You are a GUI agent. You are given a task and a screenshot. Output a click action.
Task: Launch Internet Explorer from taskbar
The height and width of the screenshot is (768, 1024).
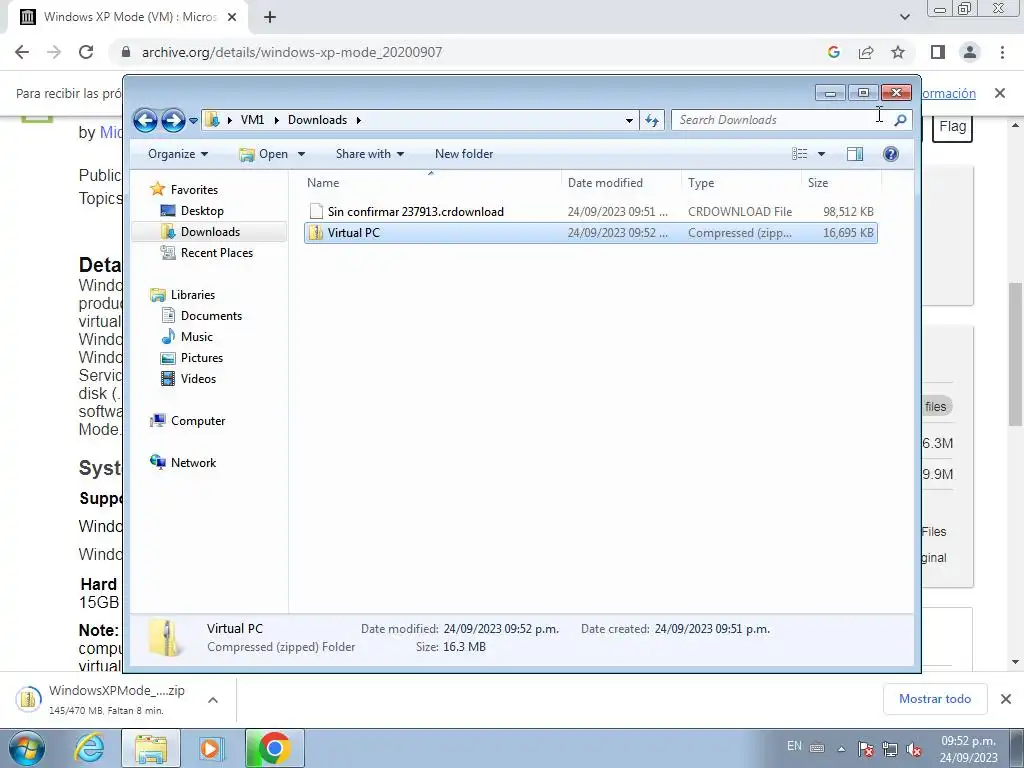pos(89,748)
